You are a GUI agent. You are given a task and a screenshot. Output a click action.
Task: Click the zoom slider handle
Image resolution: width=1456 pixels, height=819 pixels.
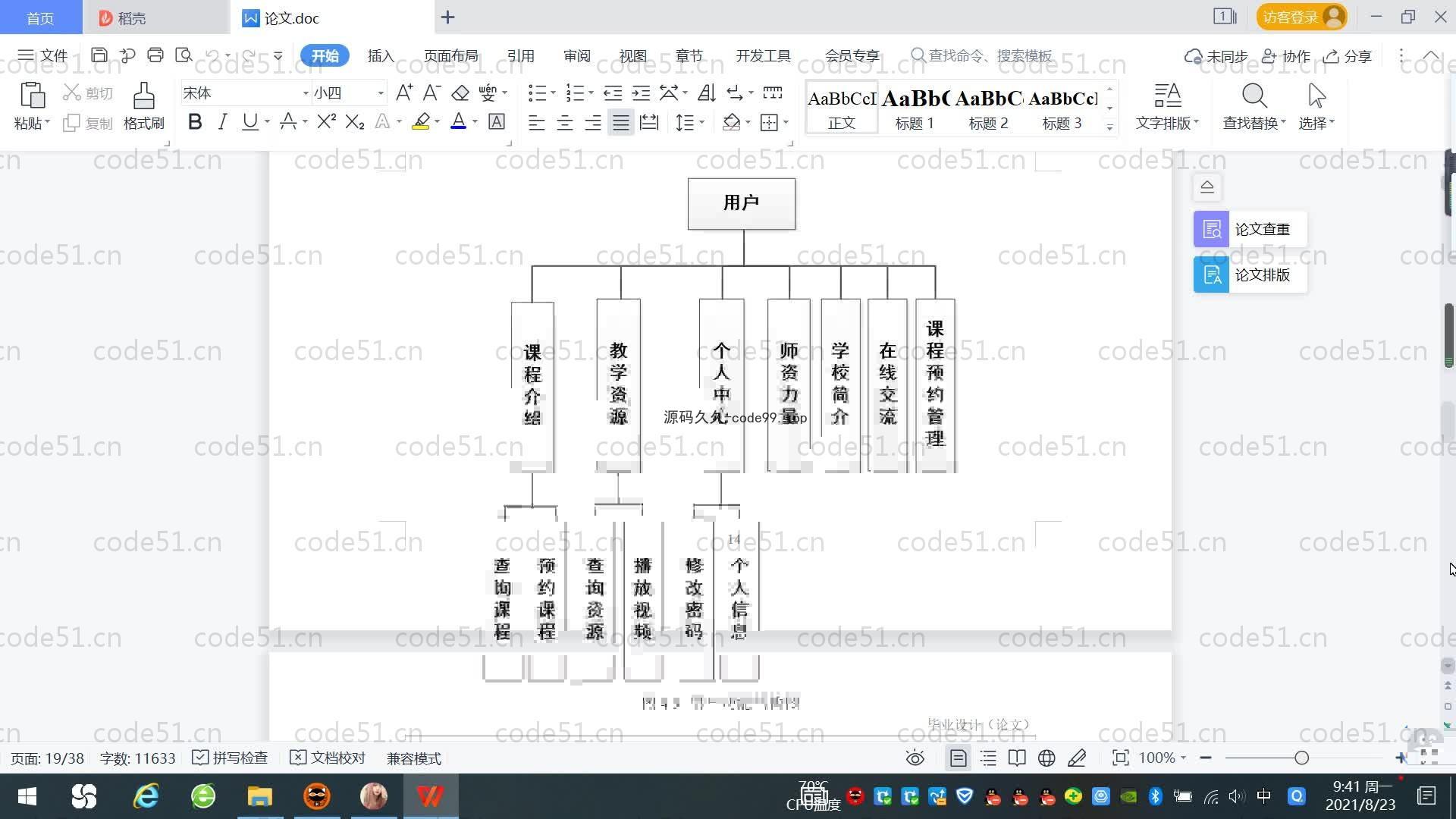1302,758
